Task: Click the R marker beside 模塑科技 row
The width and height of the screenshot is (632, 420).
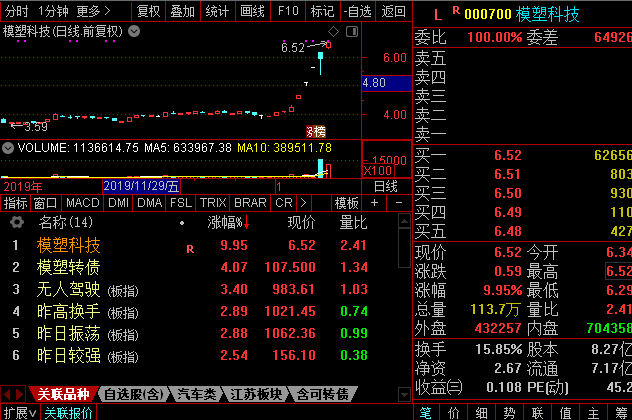Action: pyautogui.click(x=190, y=249)
